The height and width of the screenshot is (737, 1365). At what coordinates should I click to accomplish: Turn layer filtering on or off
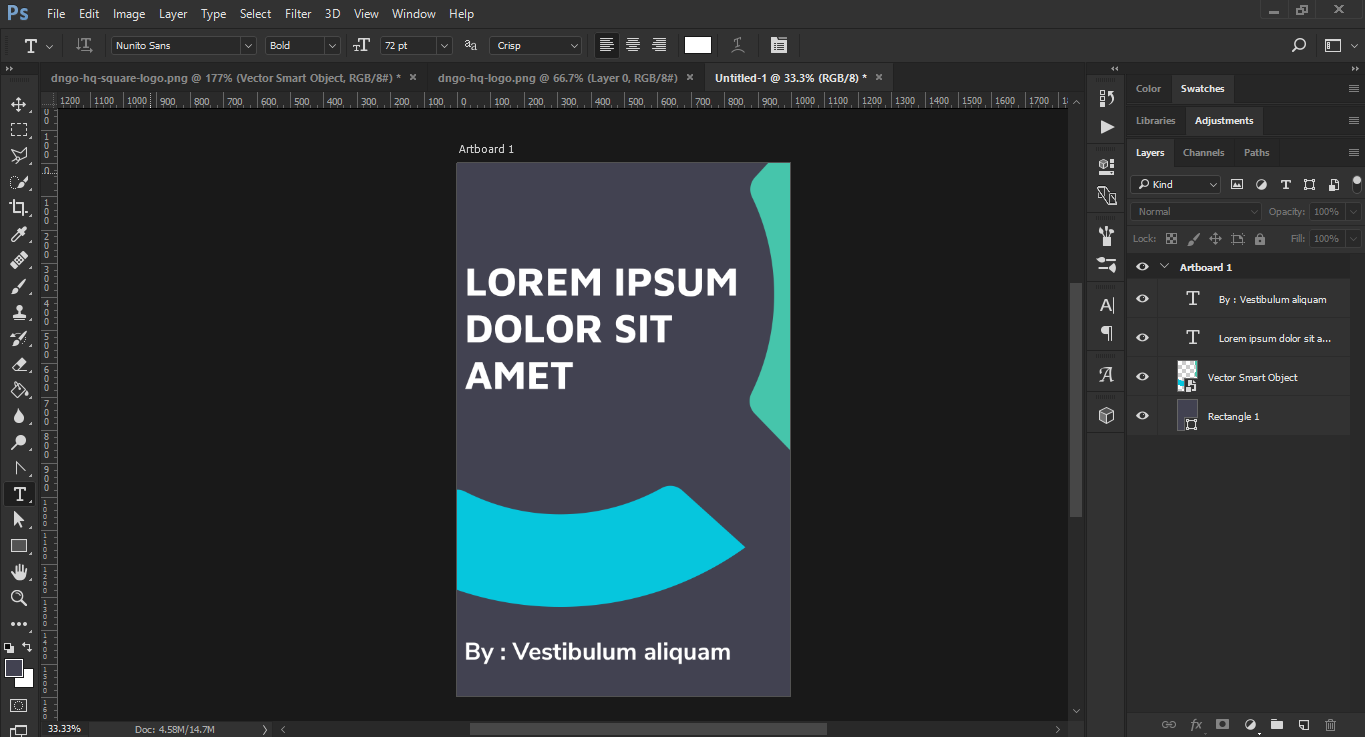[x=1356, y=184]
